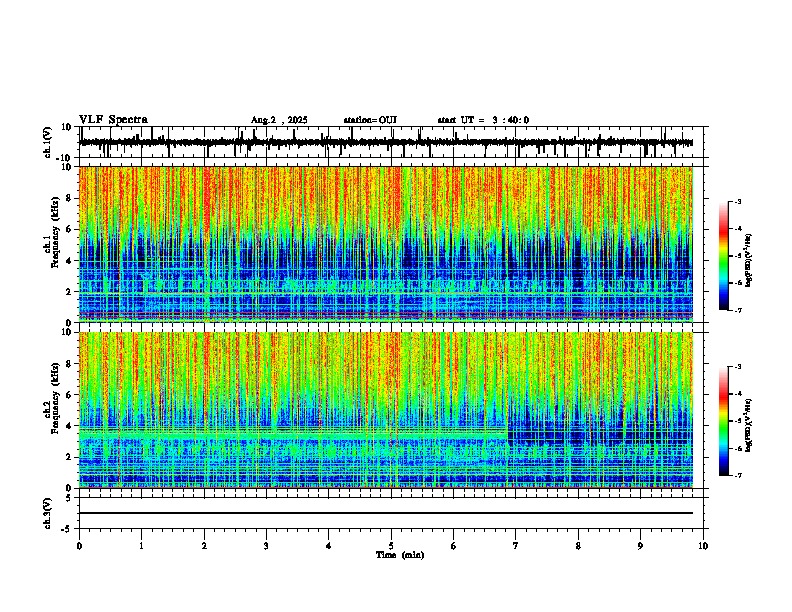This screenshot has height=612, width=792.
Task: Click tick label "6" on the Time axis
Action: [454, 546]
